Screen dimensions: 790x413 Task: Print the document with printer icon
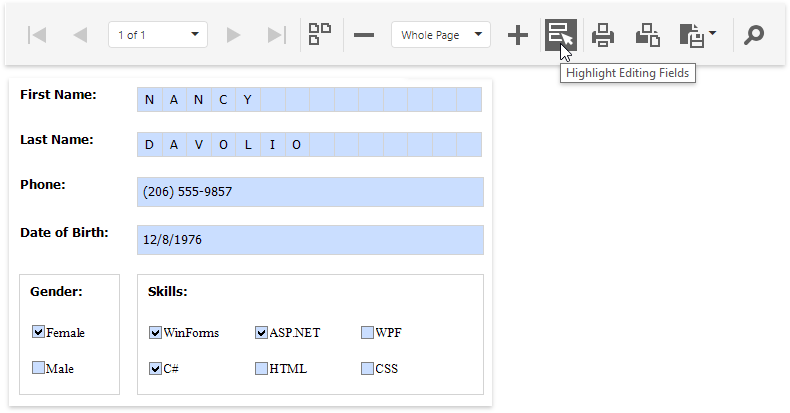tap(603, 35)
